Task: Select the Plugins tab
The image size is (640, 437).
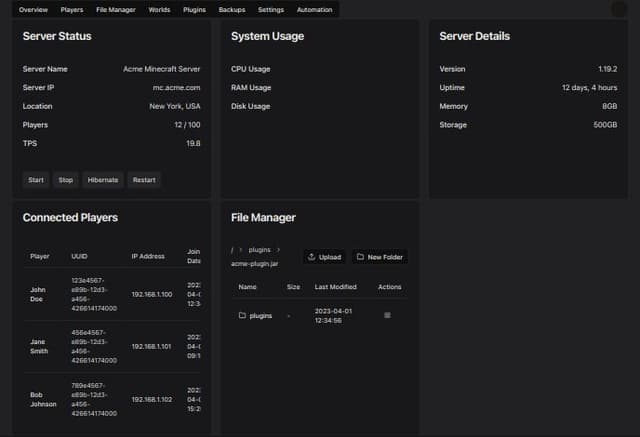Action: [x=194, y=9]
